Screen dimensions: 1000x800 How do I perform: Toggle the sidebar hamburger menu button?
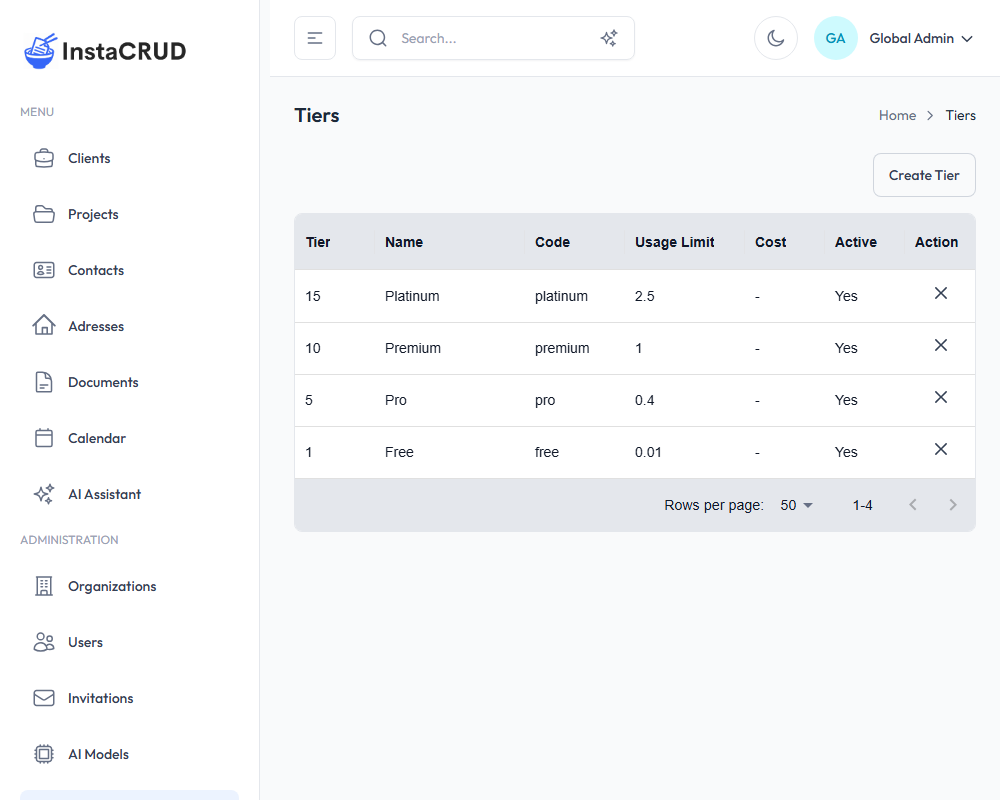(x=315, y=38)
